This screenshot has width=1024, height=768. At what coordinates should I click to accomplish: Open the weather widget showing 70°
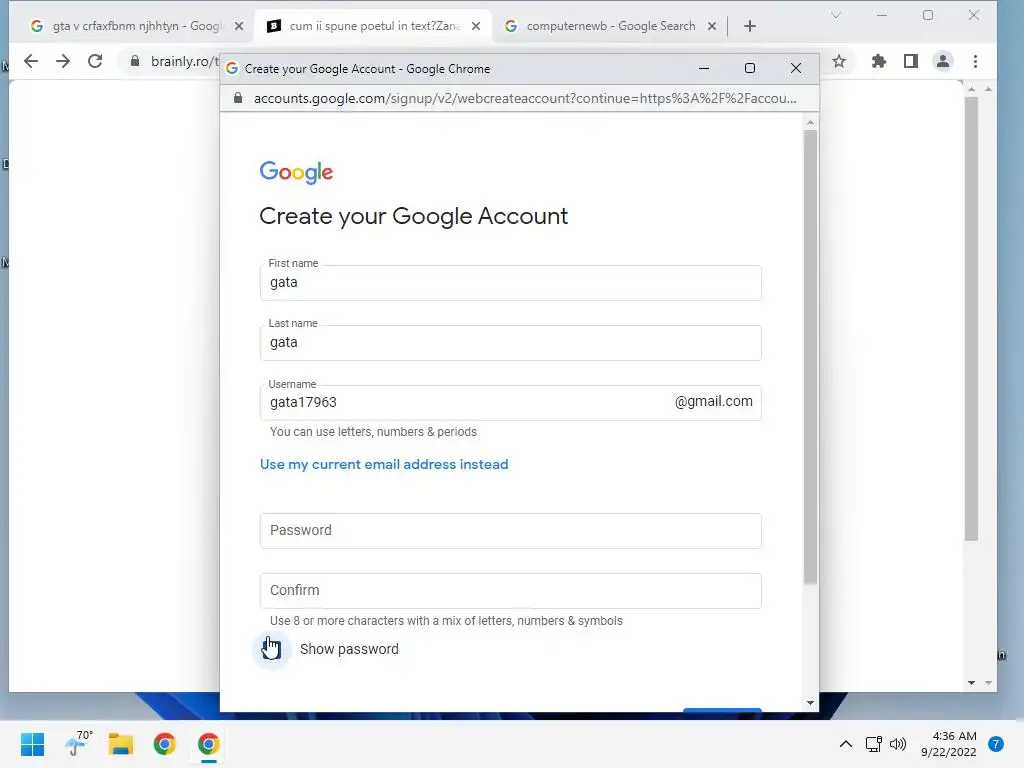[x=79, y=743]
